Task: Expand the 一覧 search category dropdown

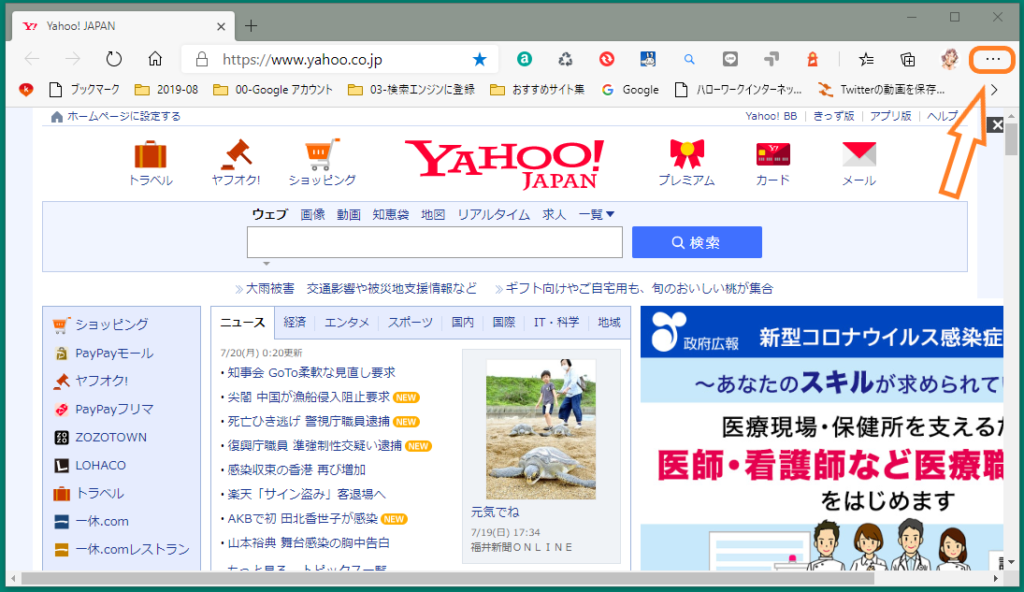Action: pos(596,214)
